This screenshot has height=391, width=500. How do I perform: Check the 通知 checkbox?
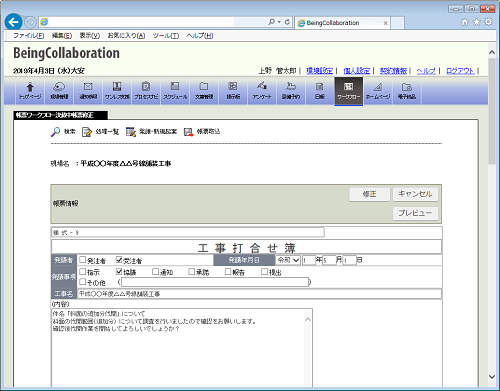pyautogui.click(x=155, y=272)
